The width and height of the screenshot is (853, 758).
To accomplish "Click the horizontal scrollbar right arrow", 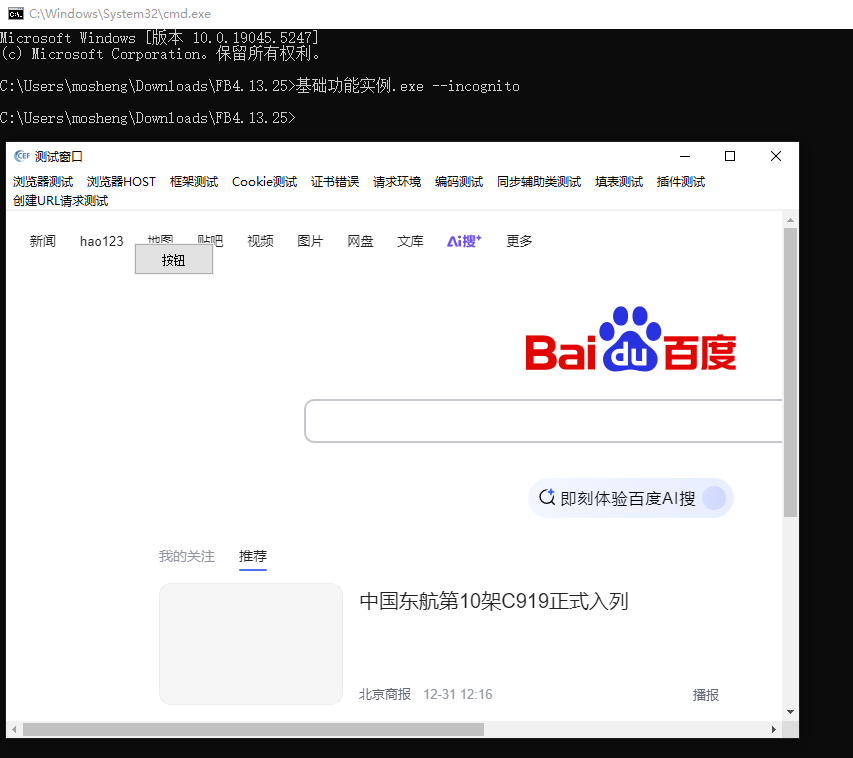I will point(774,729).
